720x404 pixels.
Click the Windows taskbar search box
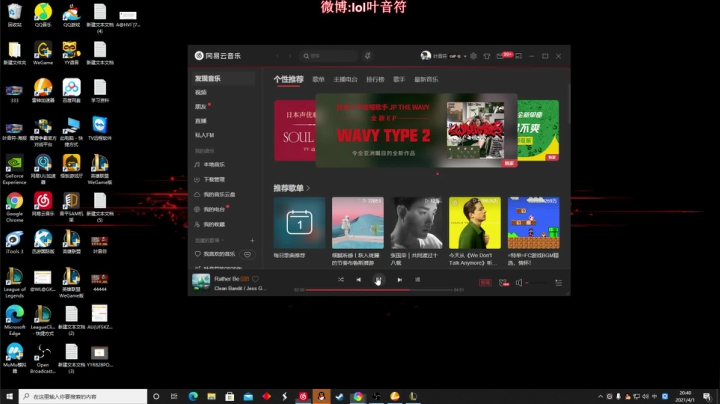pos(83,396)
